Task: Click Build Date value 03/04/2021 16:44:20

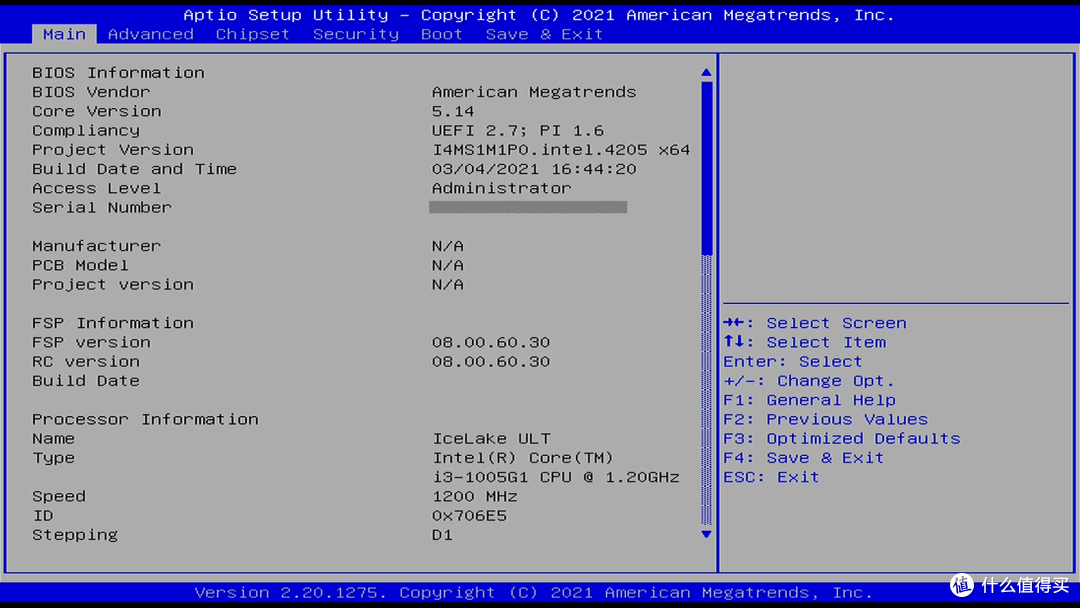Action: coord(534,169)
